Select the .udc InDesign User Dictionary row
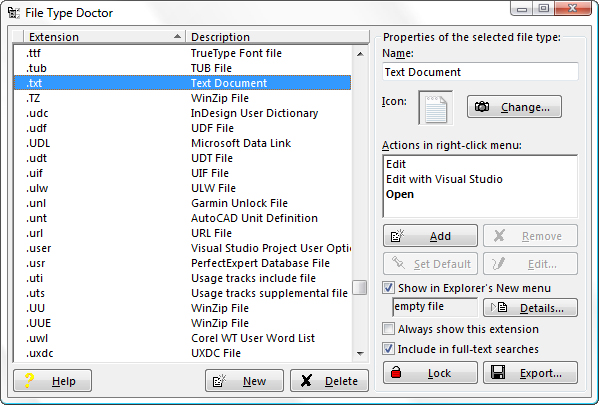 coord(182,113)
